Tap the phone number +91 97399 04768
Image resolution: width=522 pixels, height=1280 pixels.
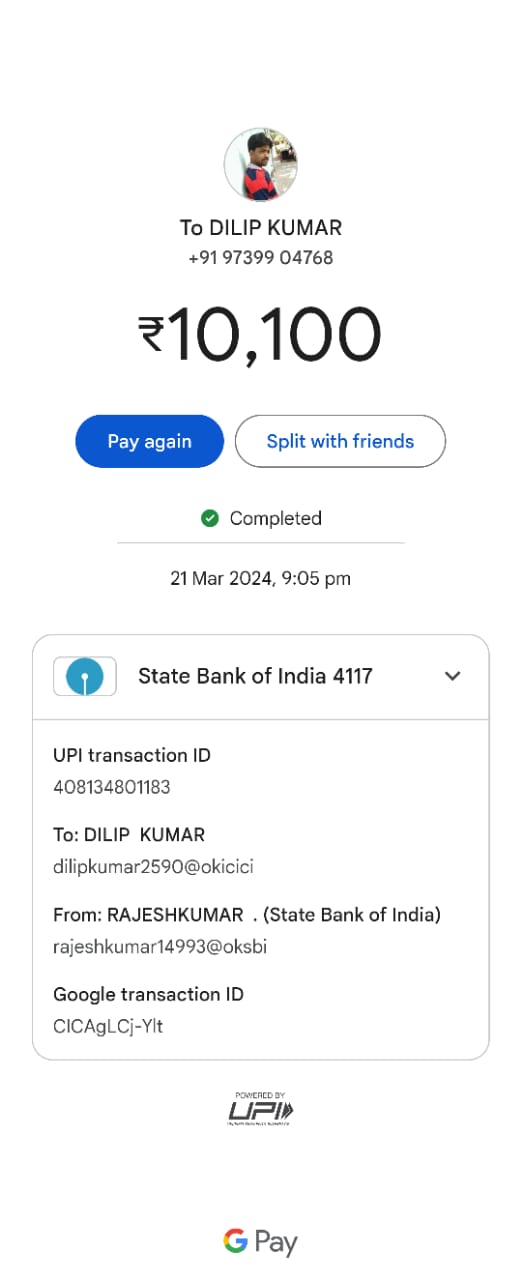pos(261,258)
